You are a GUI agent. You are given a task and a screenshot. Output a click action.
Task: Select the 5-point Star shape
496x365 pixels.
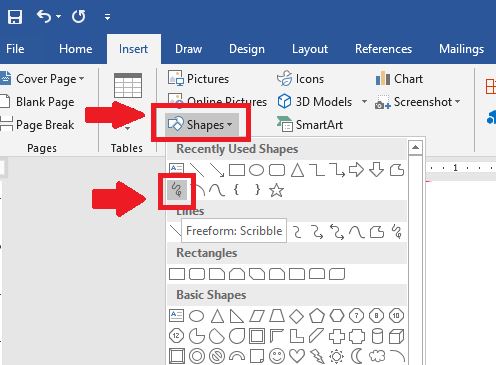tap(277, 190)
